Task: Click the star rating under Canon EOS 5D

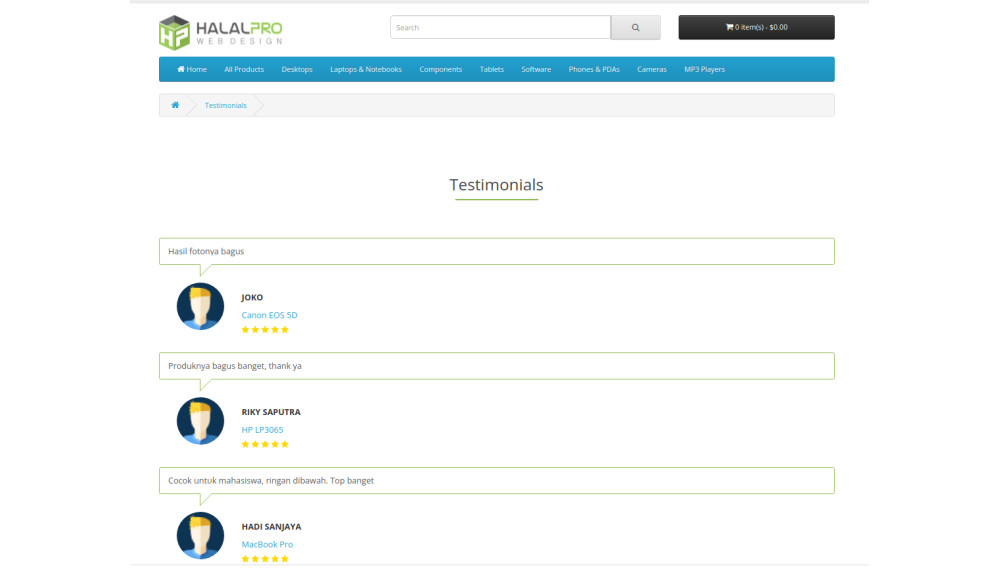Action: [x=265, y=330]
